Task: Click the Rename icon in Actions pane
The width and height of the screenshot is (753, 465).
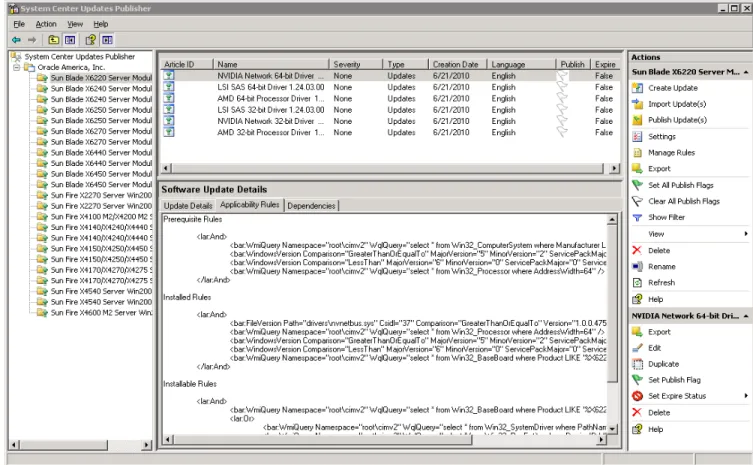Action: [x=637, y=267]
